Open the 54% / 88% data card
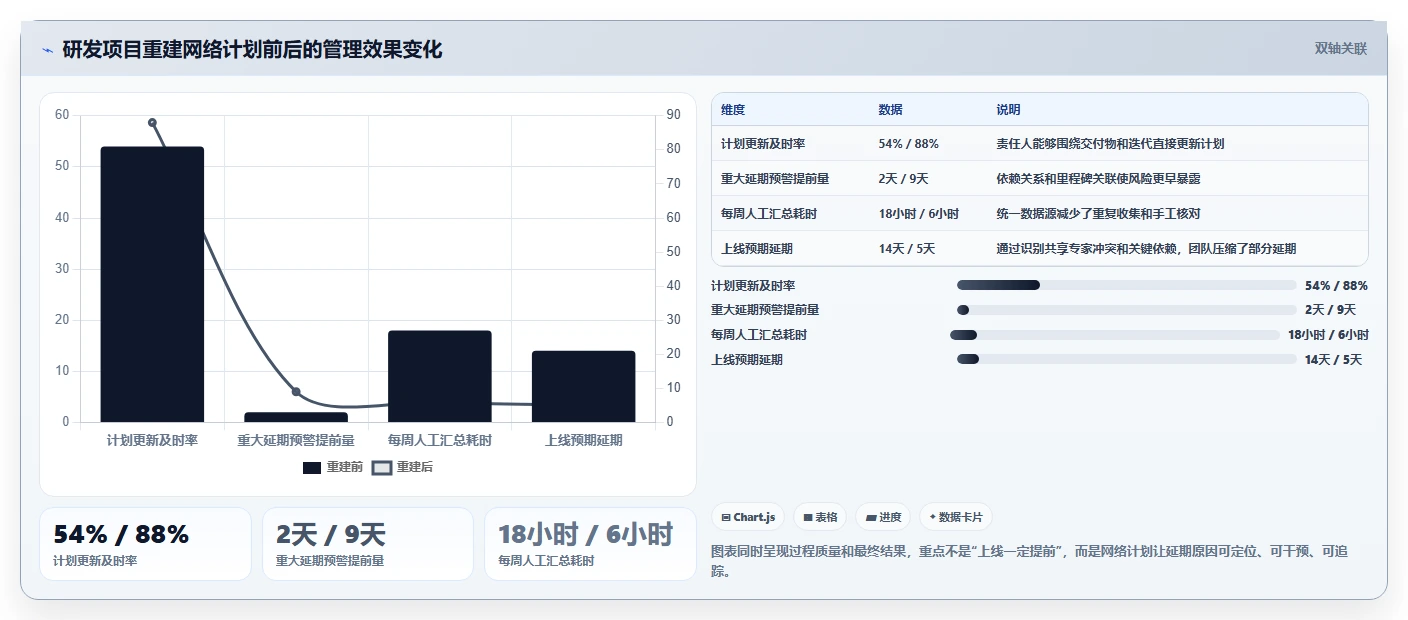Image resolution: width=1408 pixels, height=620 pixels. point(145,544)
